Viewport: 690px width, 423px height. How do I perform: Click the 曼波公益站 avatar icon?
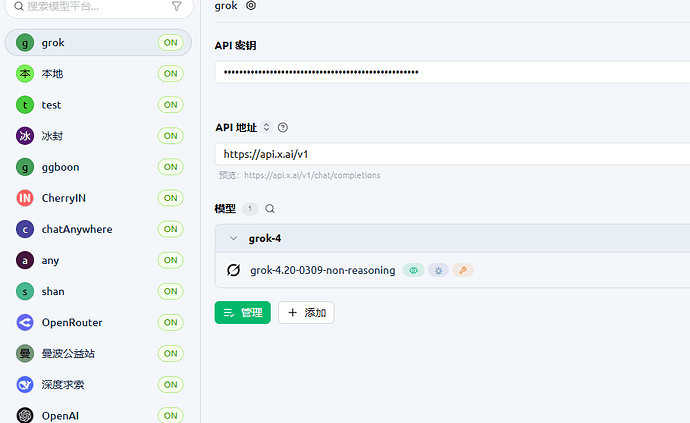point(25,353)
